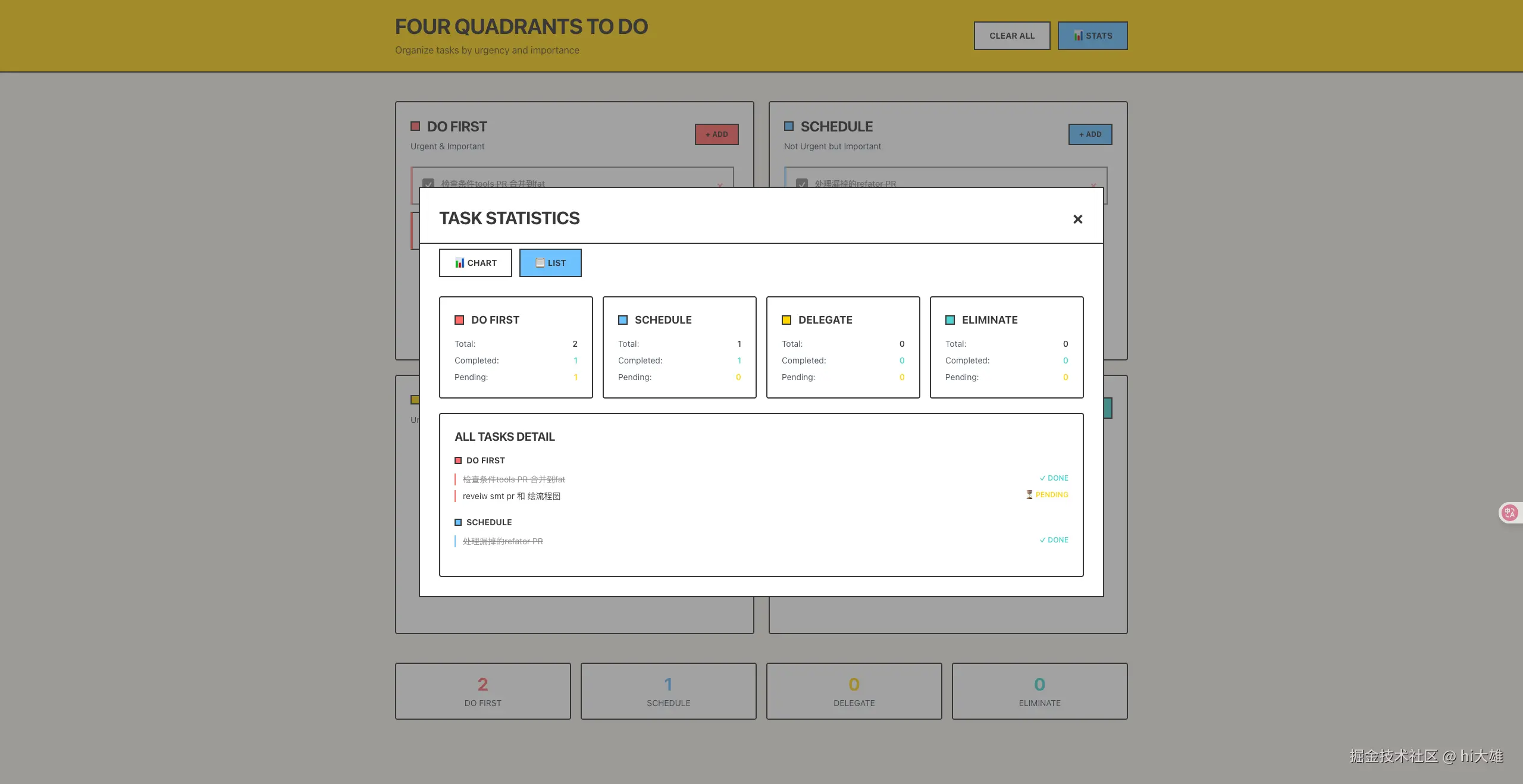Select the List tab

point(550,263)
